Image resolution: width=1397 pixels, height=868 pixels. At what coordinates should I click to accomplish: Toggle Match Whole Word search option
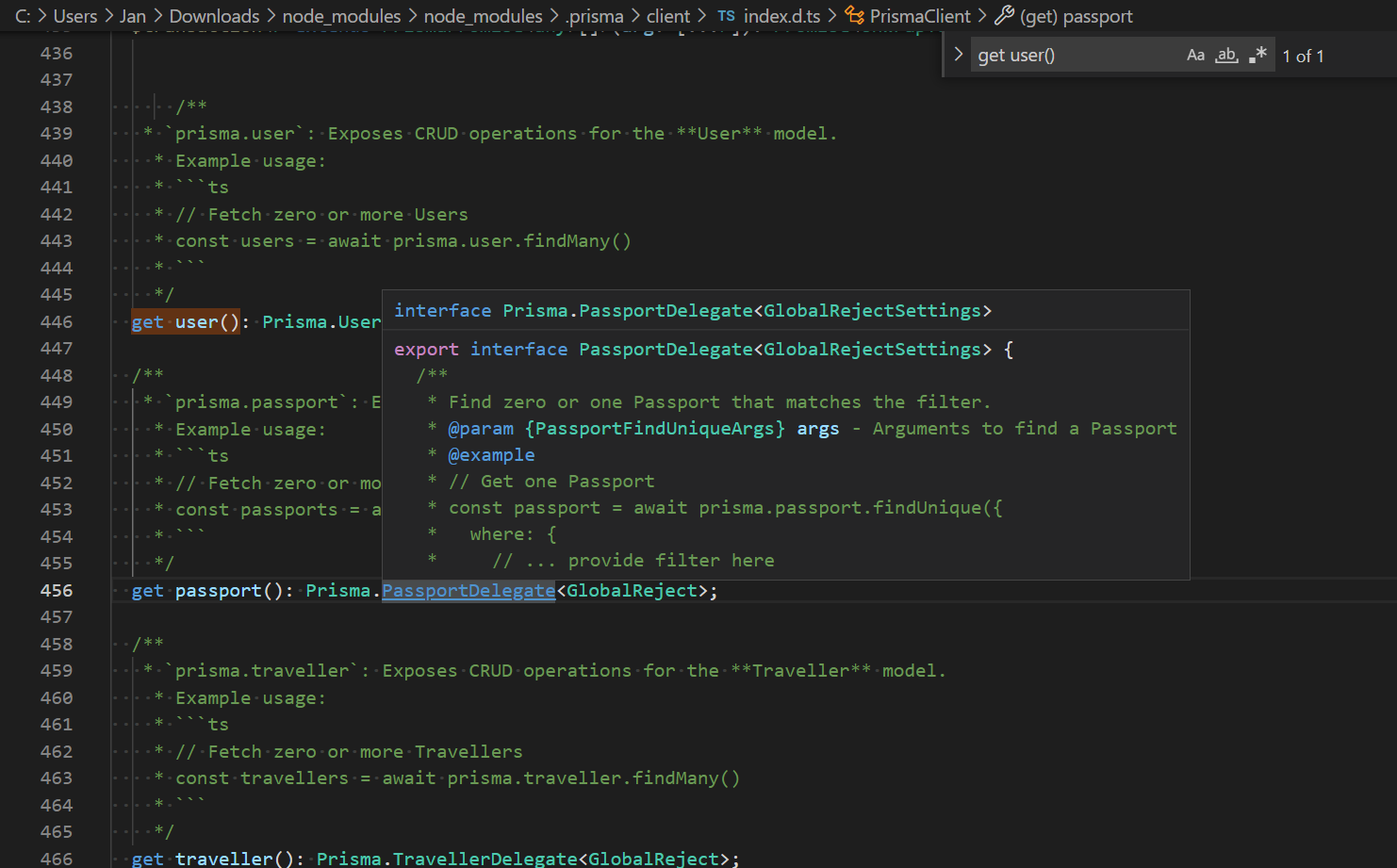tap(1225, 55)
